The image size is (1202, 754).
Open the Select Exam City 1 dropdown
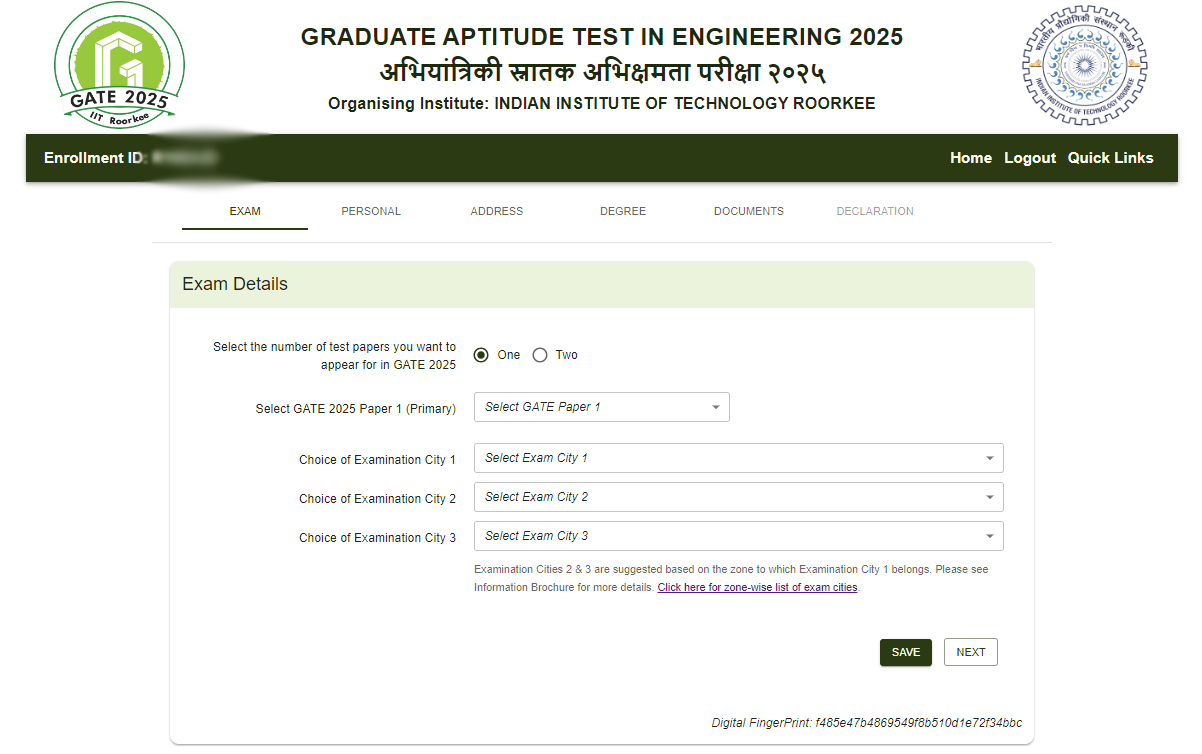coord(738,457)
